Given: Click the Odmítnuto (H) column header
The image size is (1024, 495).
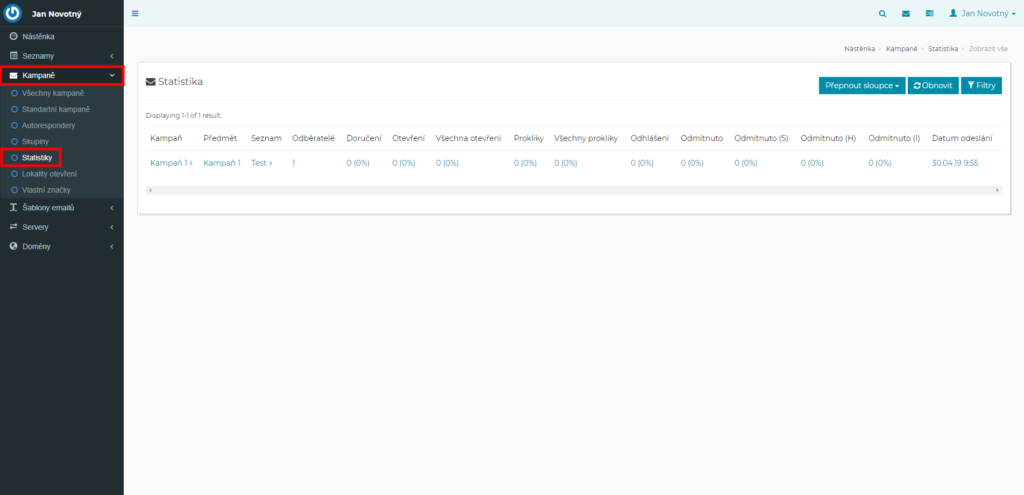Looking at the screenshot, I should tap(828, 138).
